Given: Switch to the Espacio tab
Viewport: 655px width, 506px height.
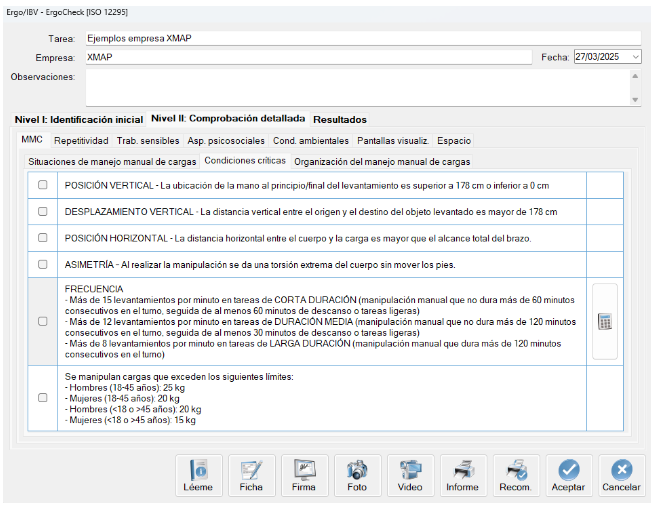Looking at the screenshot, I should (454, 141).
